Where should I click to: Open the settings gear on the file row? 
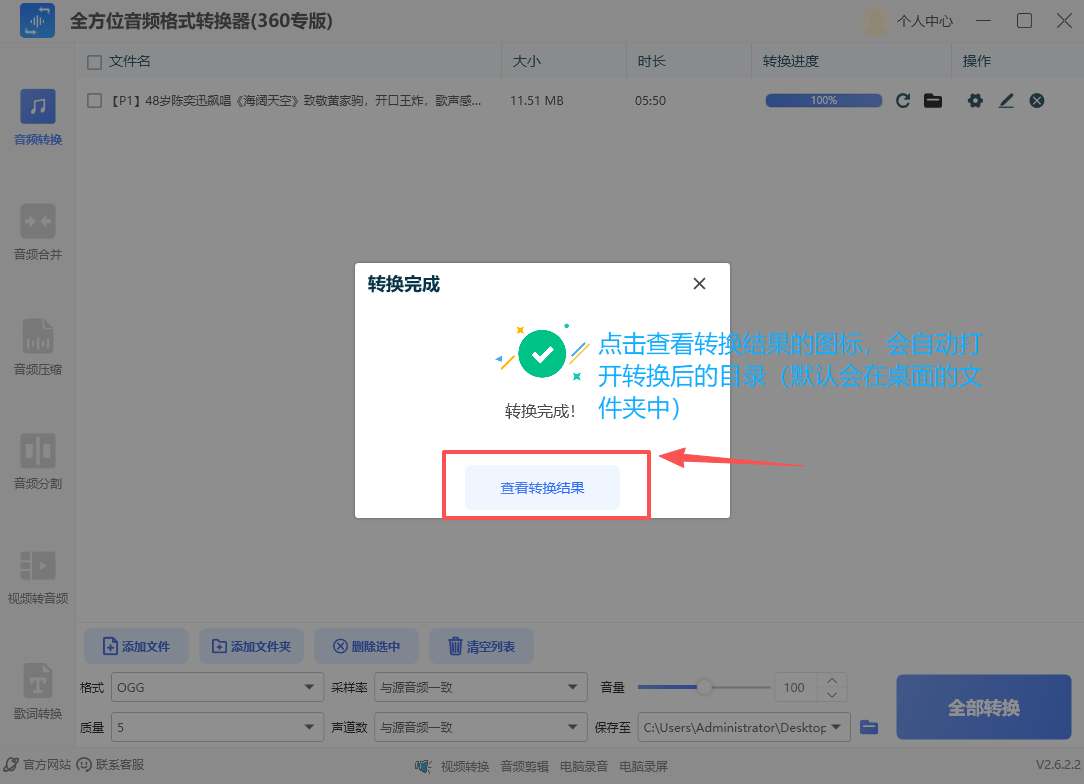tap(975, 100)
